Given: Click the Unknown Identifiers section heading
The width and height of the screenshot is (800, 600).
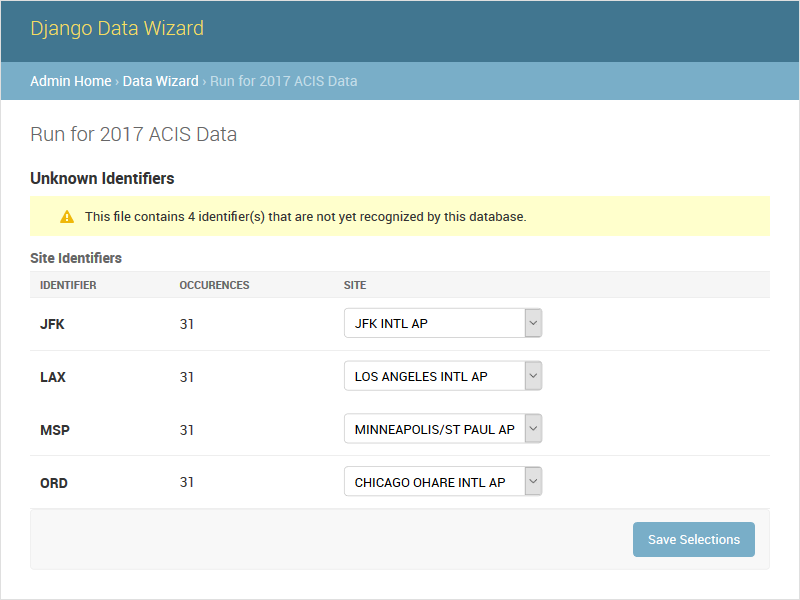Looking at the screenshot, I should (x=101, y=178).
